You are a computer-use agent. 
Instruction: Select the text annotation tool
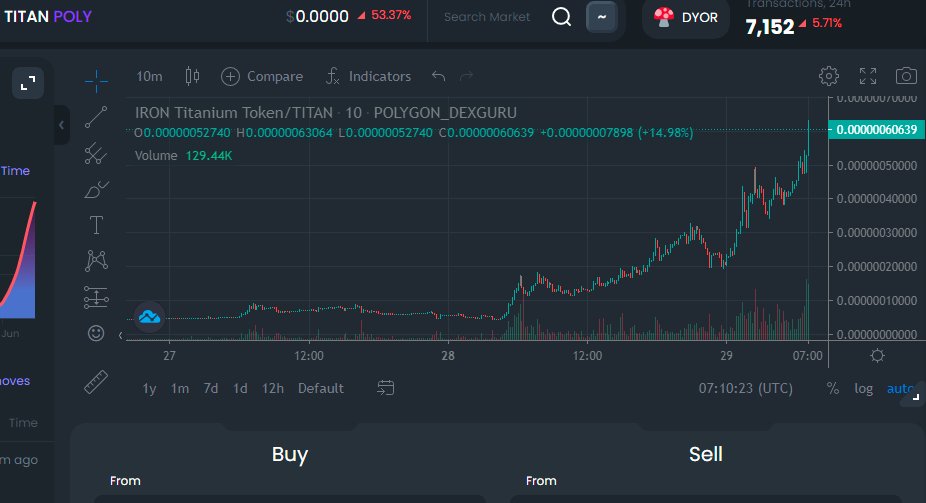[x=96, y=225]
